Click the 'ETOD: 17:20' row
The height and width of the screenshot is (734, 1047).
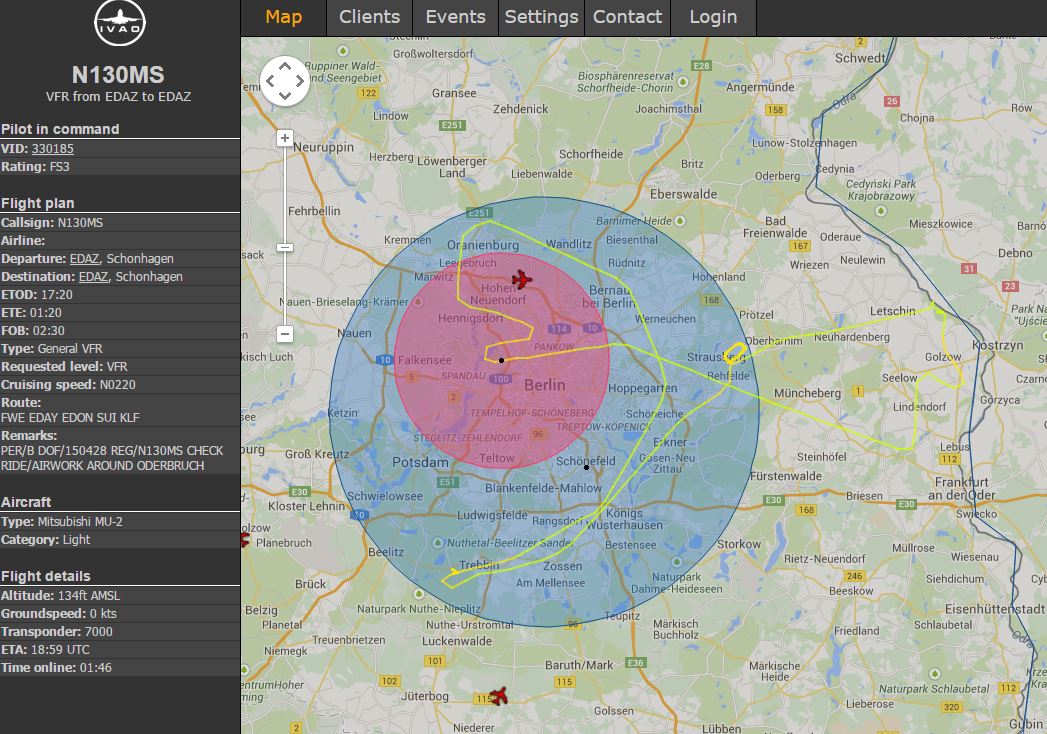[120, 295]
